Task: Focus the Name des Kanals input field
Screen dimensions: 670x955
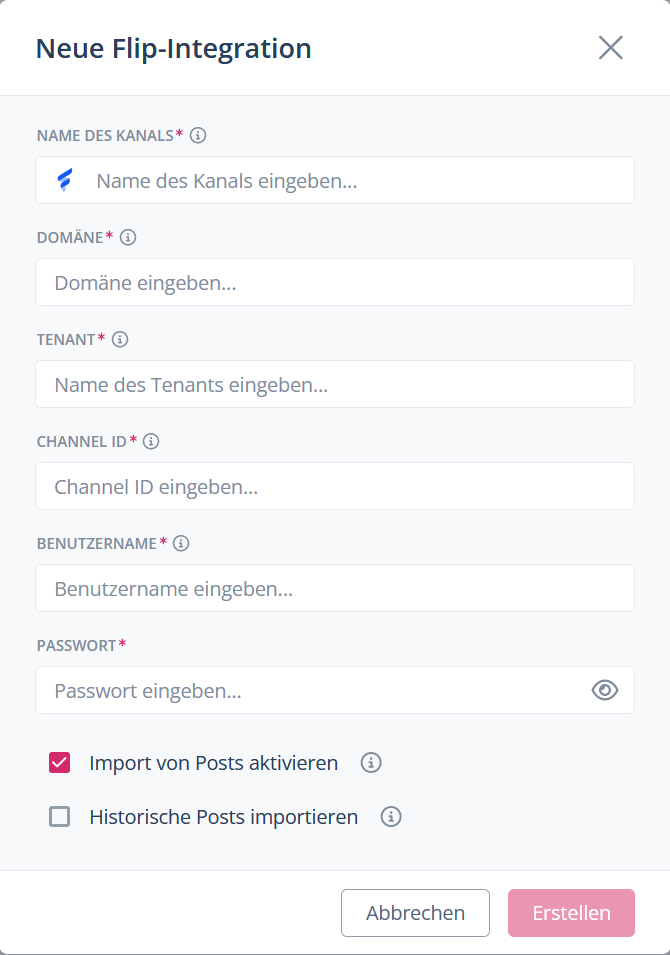Action: tap(335, 180)
